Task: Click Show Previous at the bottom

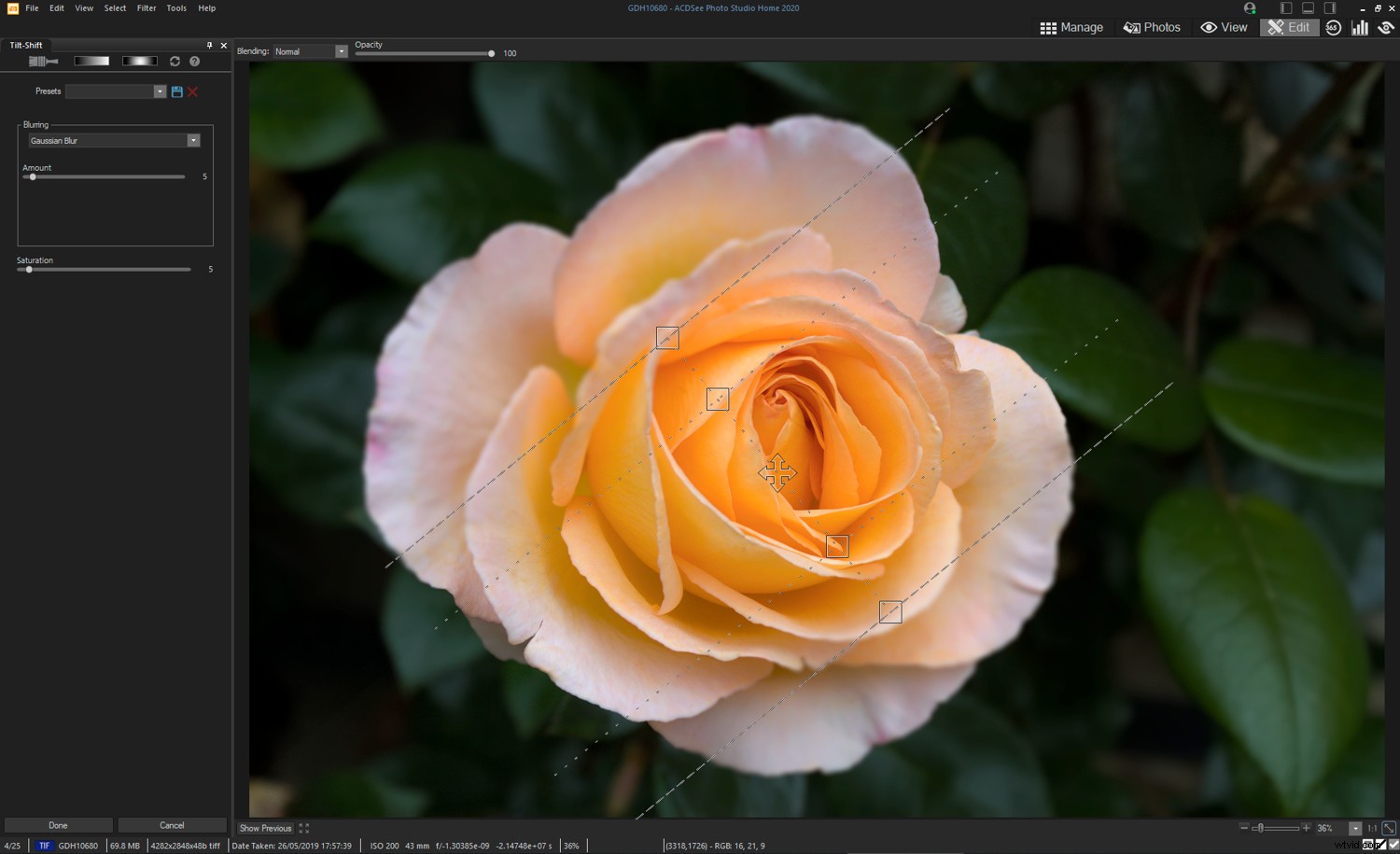Action: tap(264, 828)
